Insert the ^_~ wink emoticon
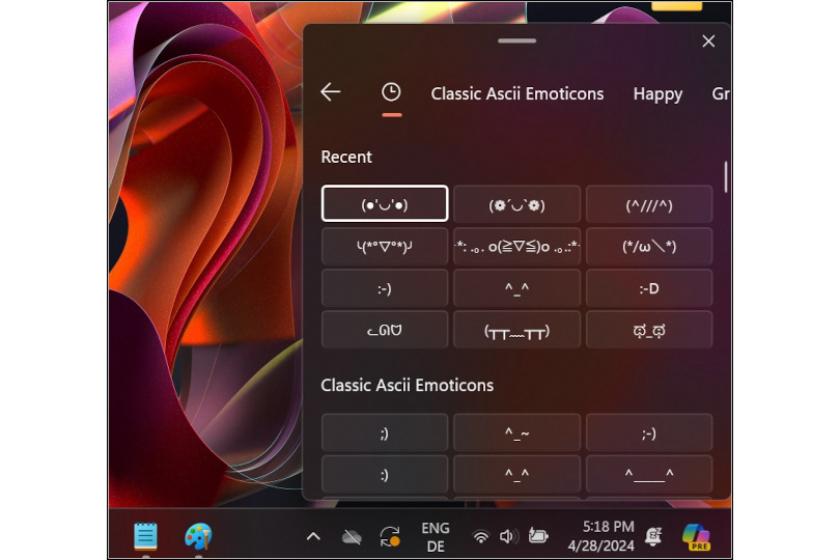Viewport: 840px width, 560px height. [x=517, y=432]
